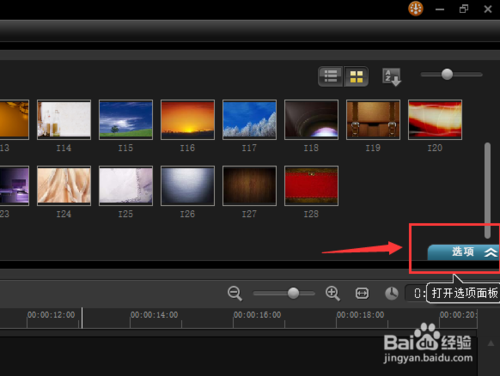Select red abstract thumbnail I20

coord(435,119)
